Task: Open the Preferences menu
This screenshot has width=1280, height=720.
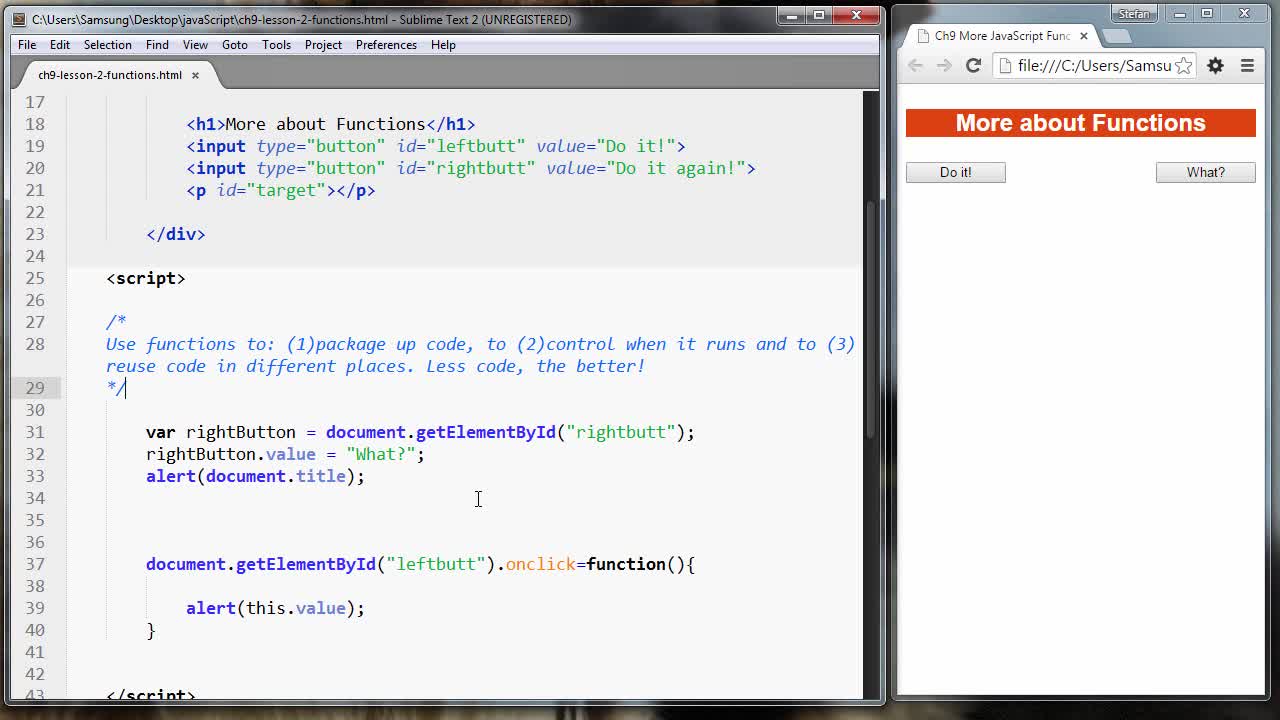Action: (x=386, y=45)
